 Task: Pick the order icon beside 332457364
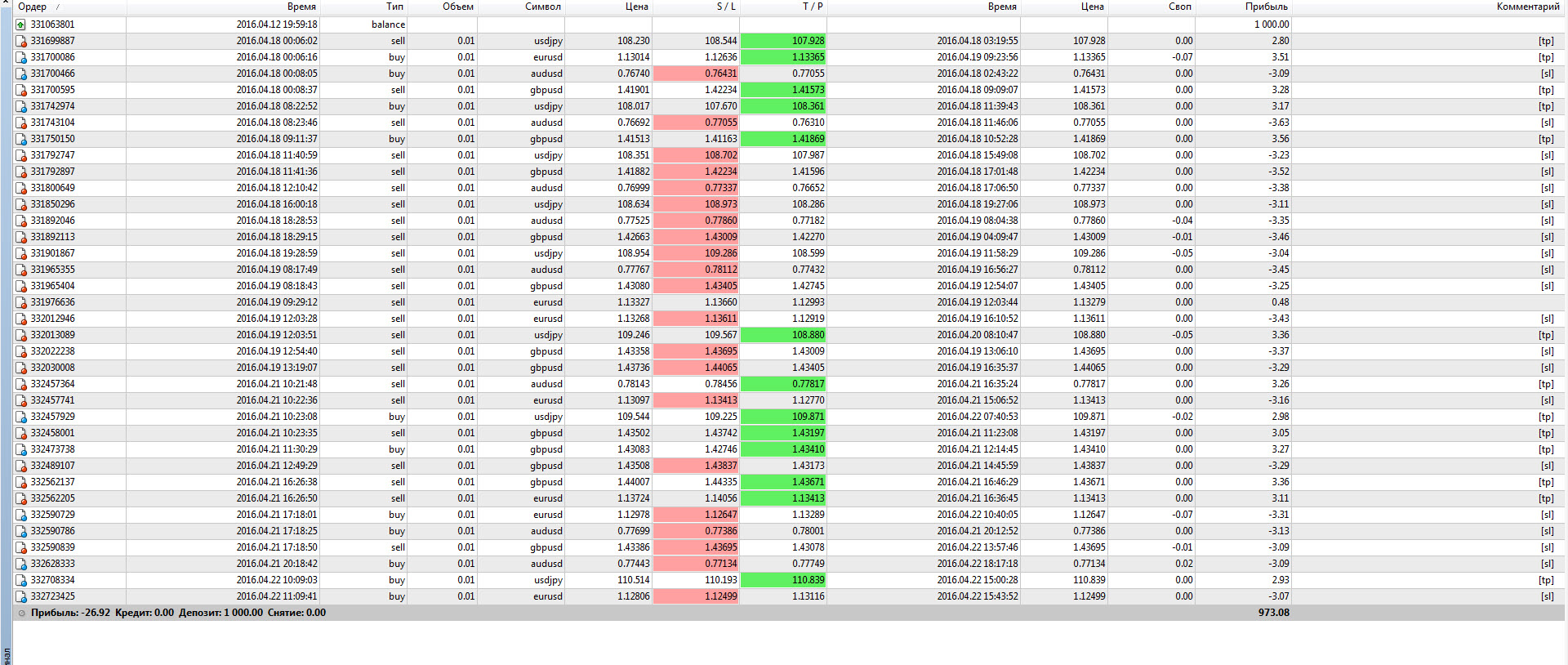tap(21, 384)
